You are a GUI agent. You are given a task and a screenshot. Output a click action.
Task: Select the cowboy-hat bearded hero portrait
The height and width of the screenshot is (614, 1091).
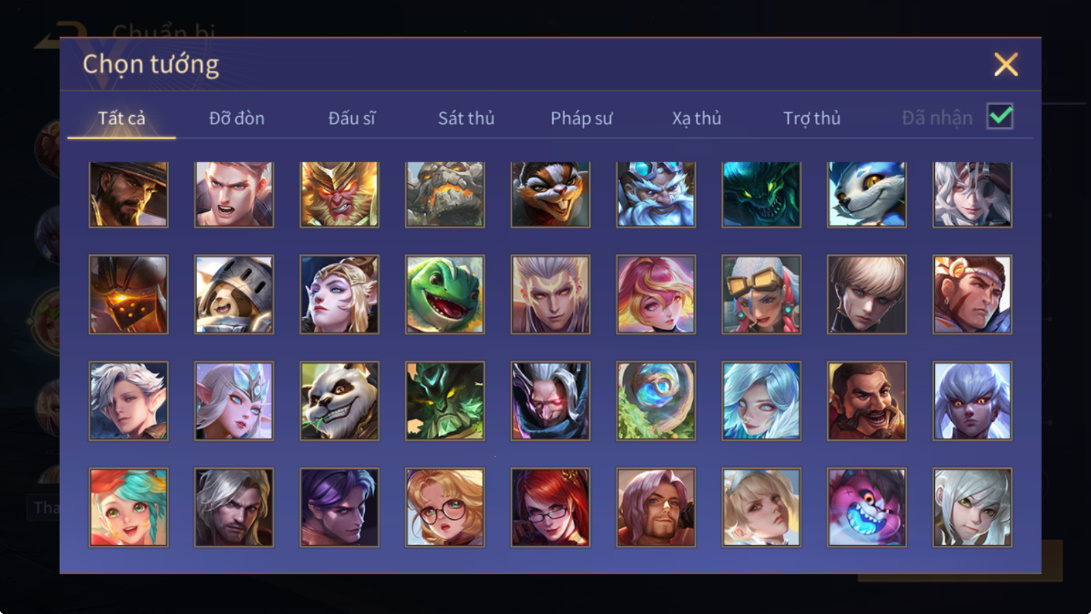click(128, 194)
